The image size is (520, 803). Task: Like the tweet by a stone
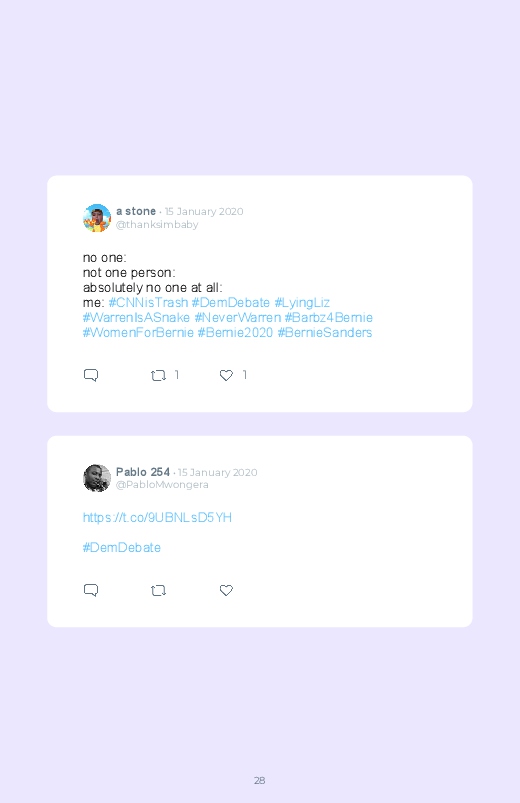click(x=226, y=375)
